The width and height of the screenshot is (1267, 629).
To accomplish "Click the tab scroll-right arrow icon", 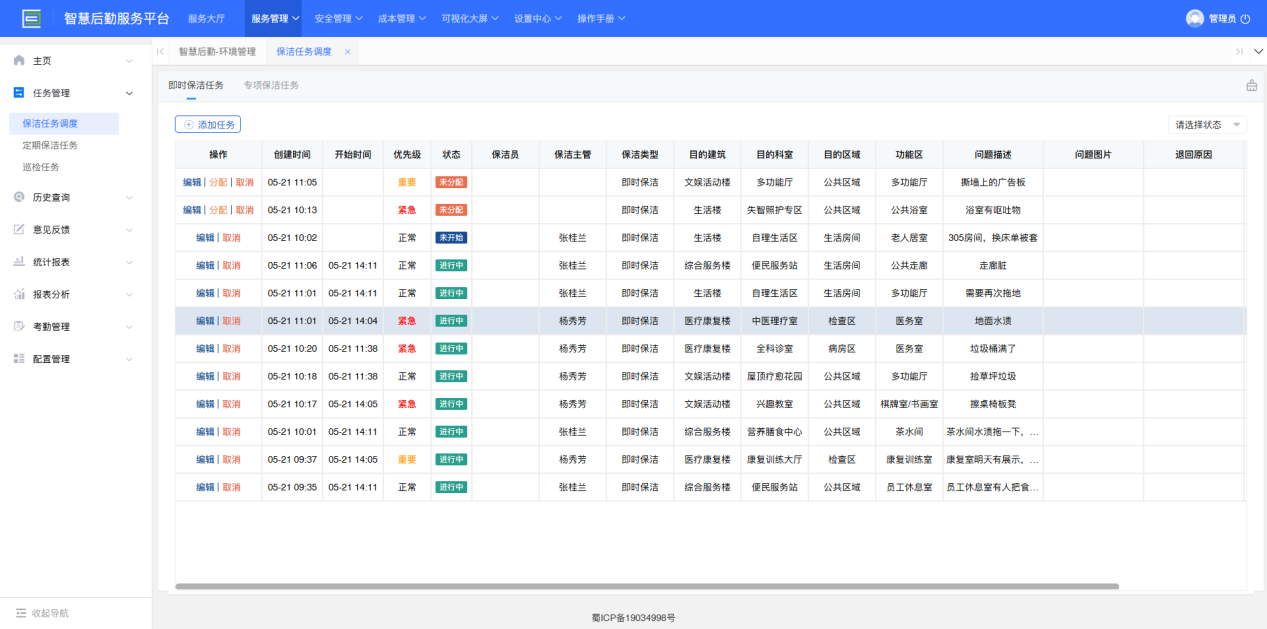I will click(x=1239, y=51).
